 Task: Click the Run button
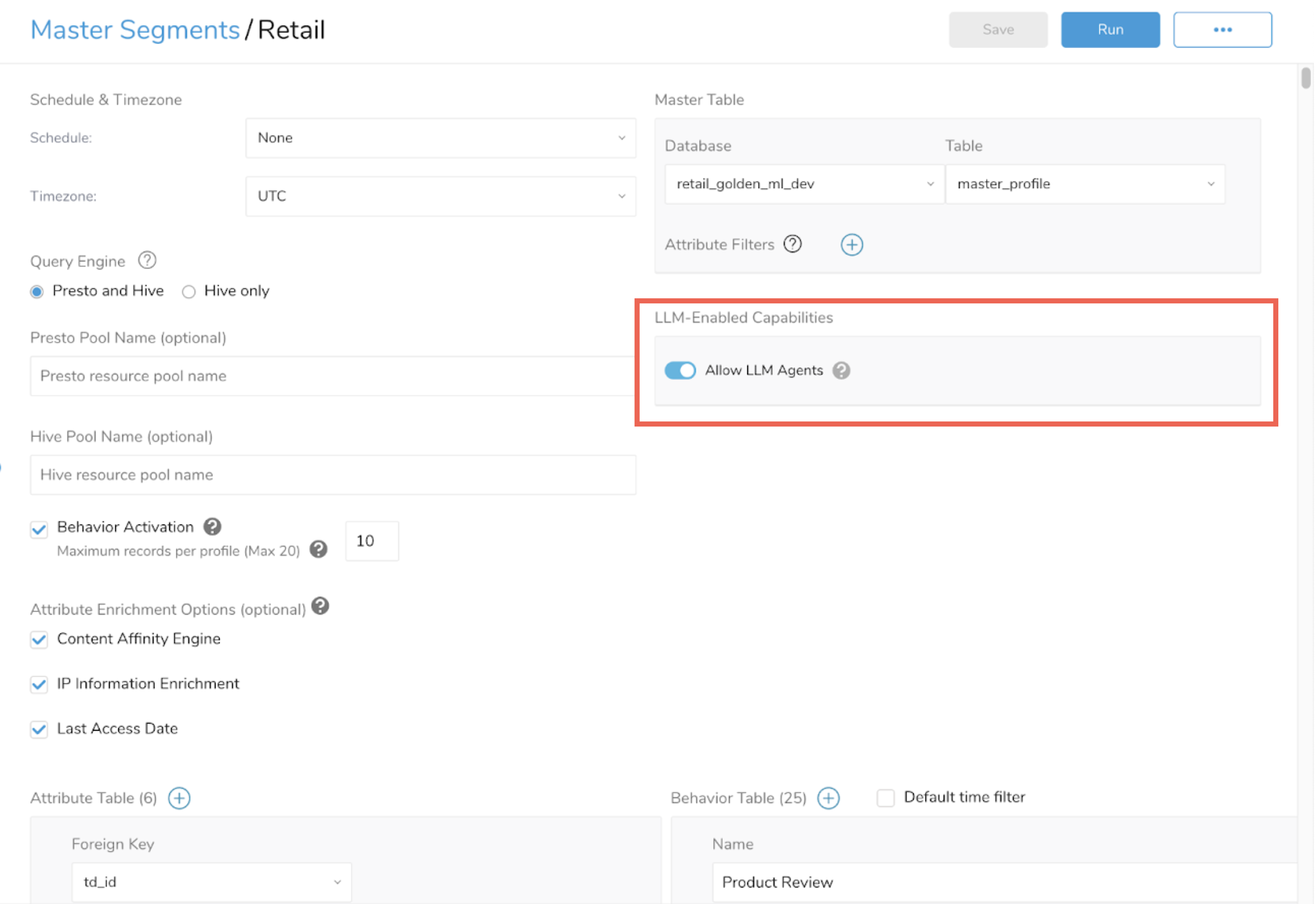pos(1109,30)
